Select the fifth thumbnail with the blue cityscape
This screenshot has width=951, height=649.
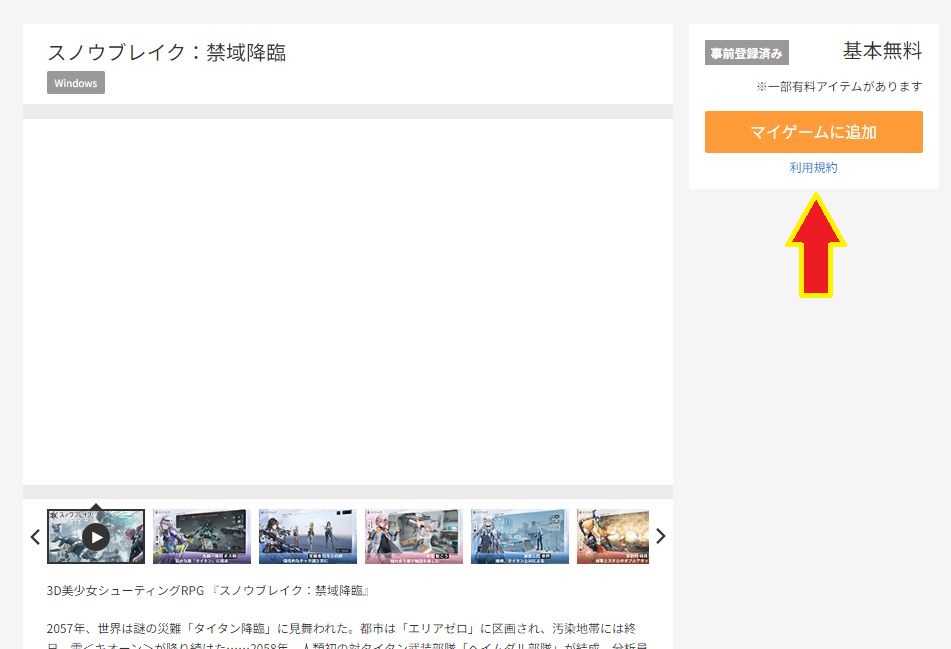pyautogui.click(x=519, y=537)
